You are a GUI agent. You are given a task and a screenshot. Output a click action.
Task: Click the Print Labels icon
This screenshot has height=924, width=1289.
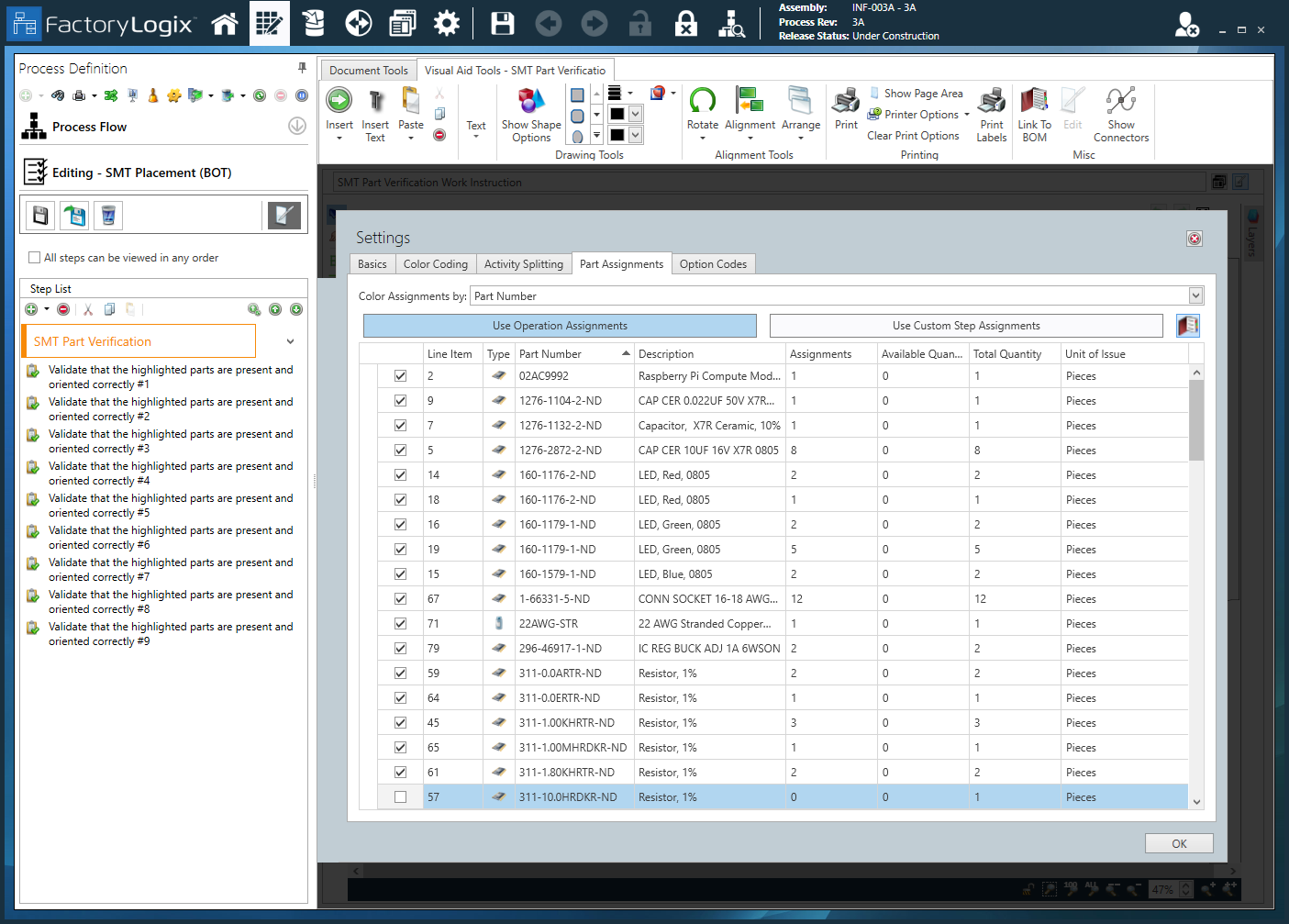click(992, 113)
